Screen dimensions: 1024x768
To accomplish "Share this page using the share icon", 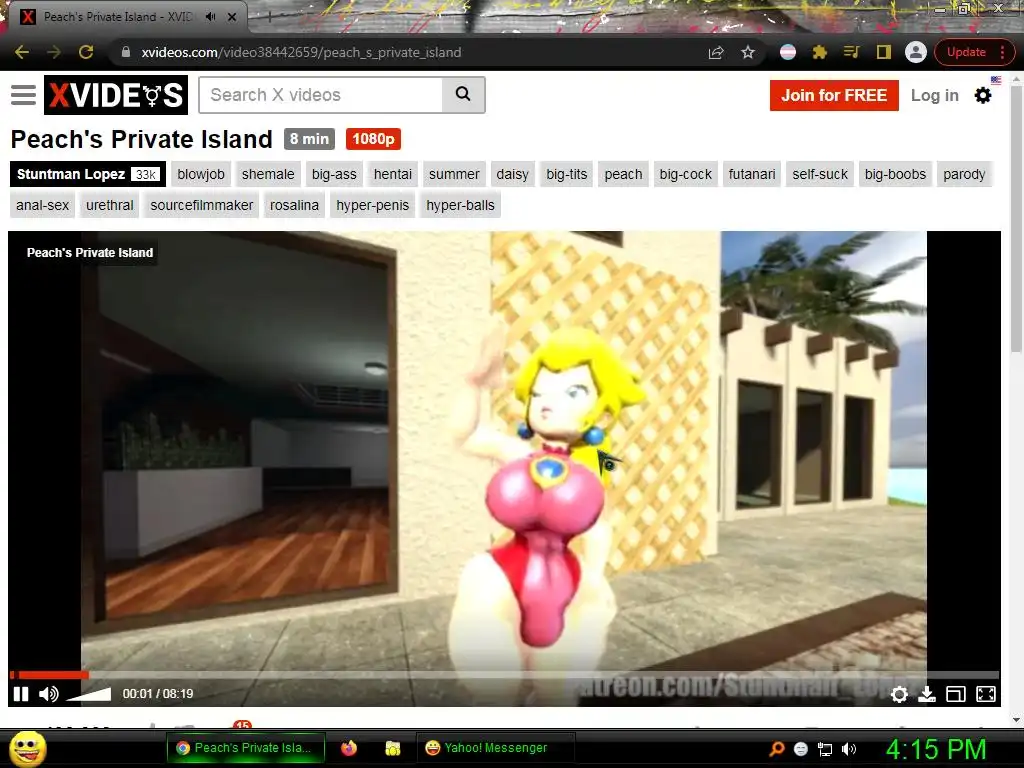I will pos(716,52).
